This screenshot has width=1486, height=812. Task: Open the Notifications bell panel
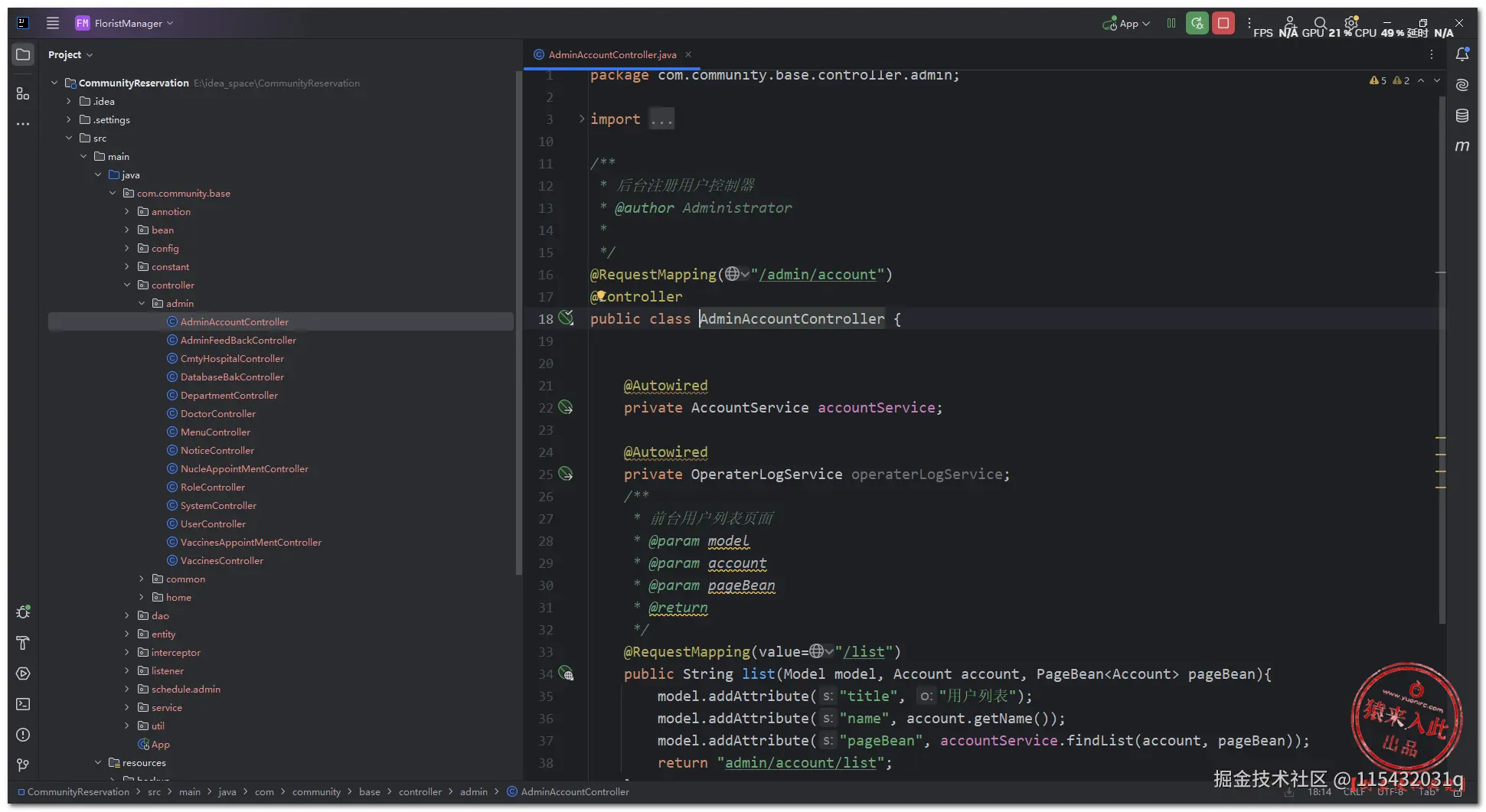coord(1462,54)
